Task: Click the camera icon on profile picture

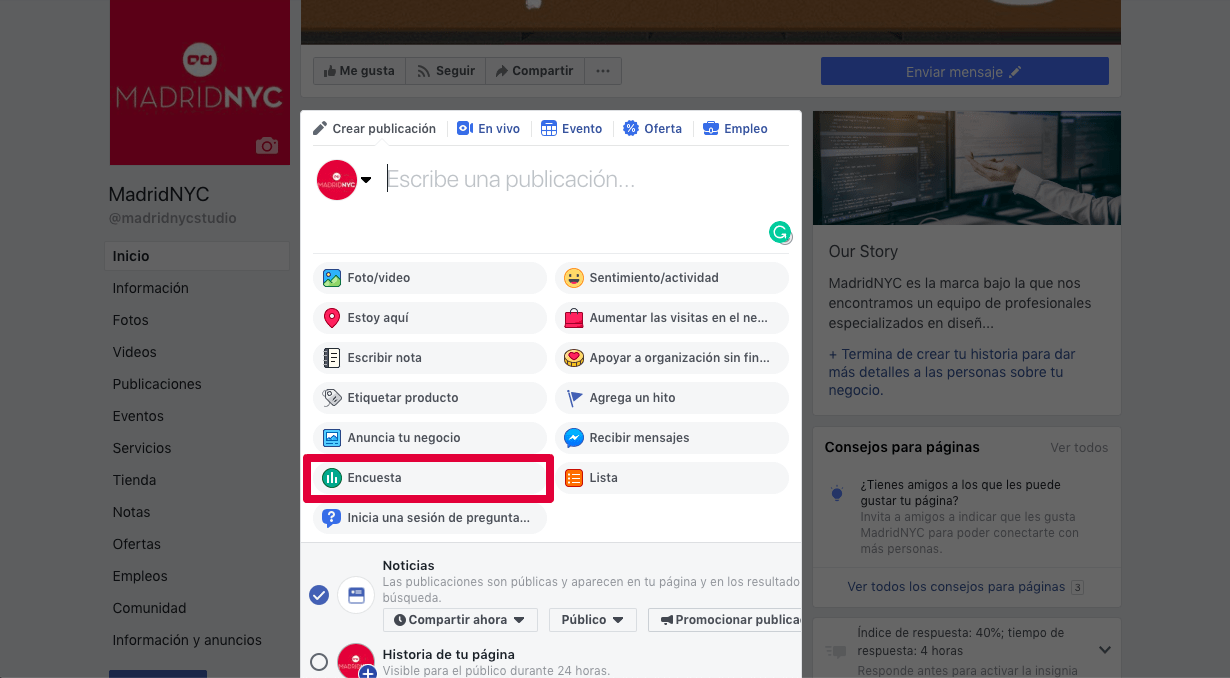Action: coord(266,146)
